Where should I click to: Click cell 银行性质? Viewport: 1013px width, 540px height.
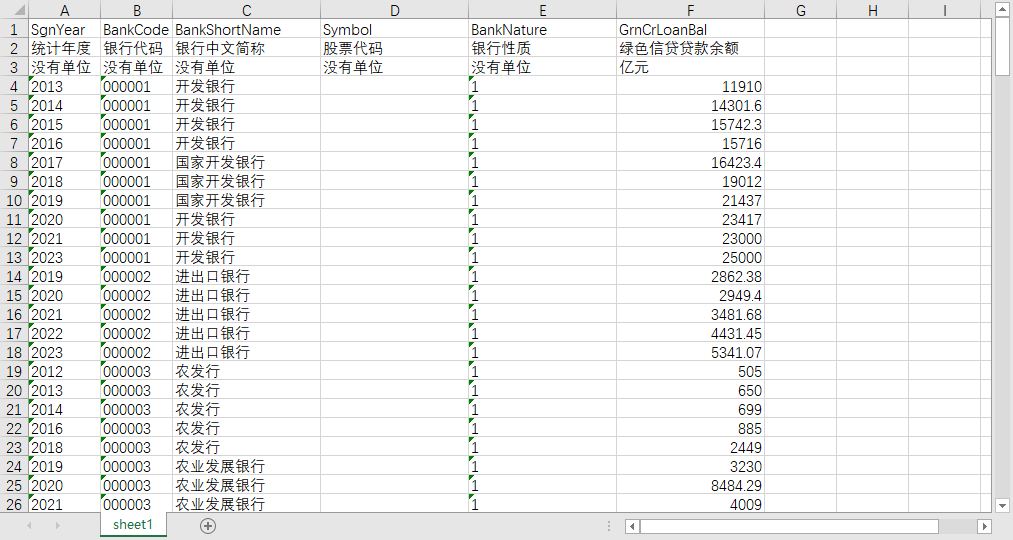coord(543,48)
